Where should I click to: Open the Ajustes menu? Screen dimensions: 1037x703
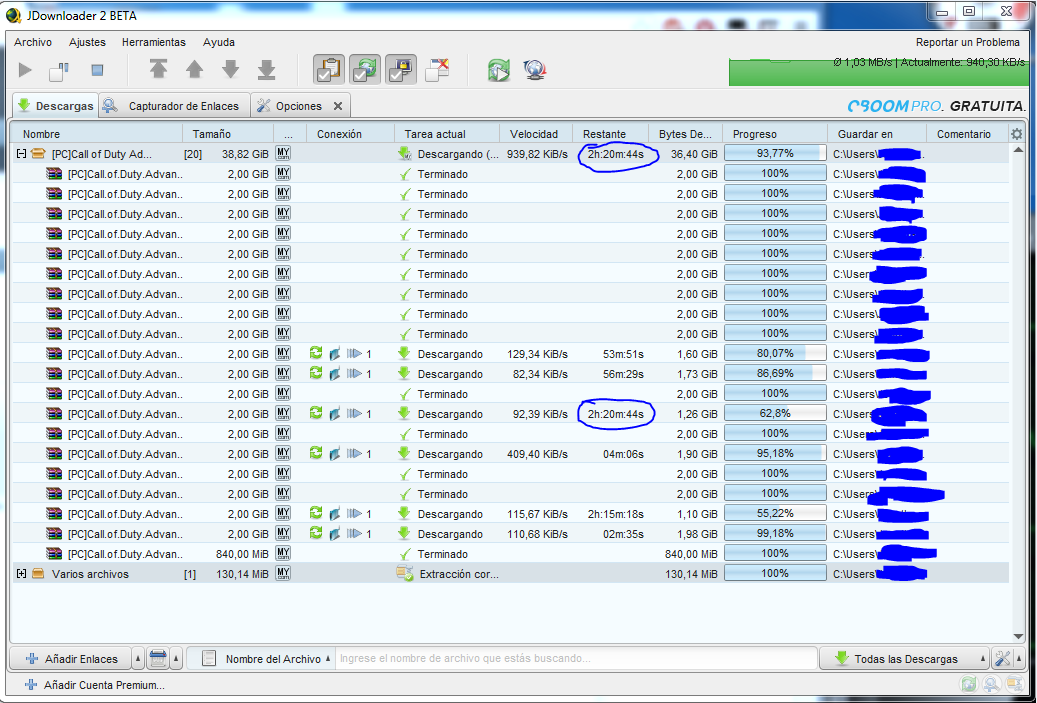tap(87, 42)
